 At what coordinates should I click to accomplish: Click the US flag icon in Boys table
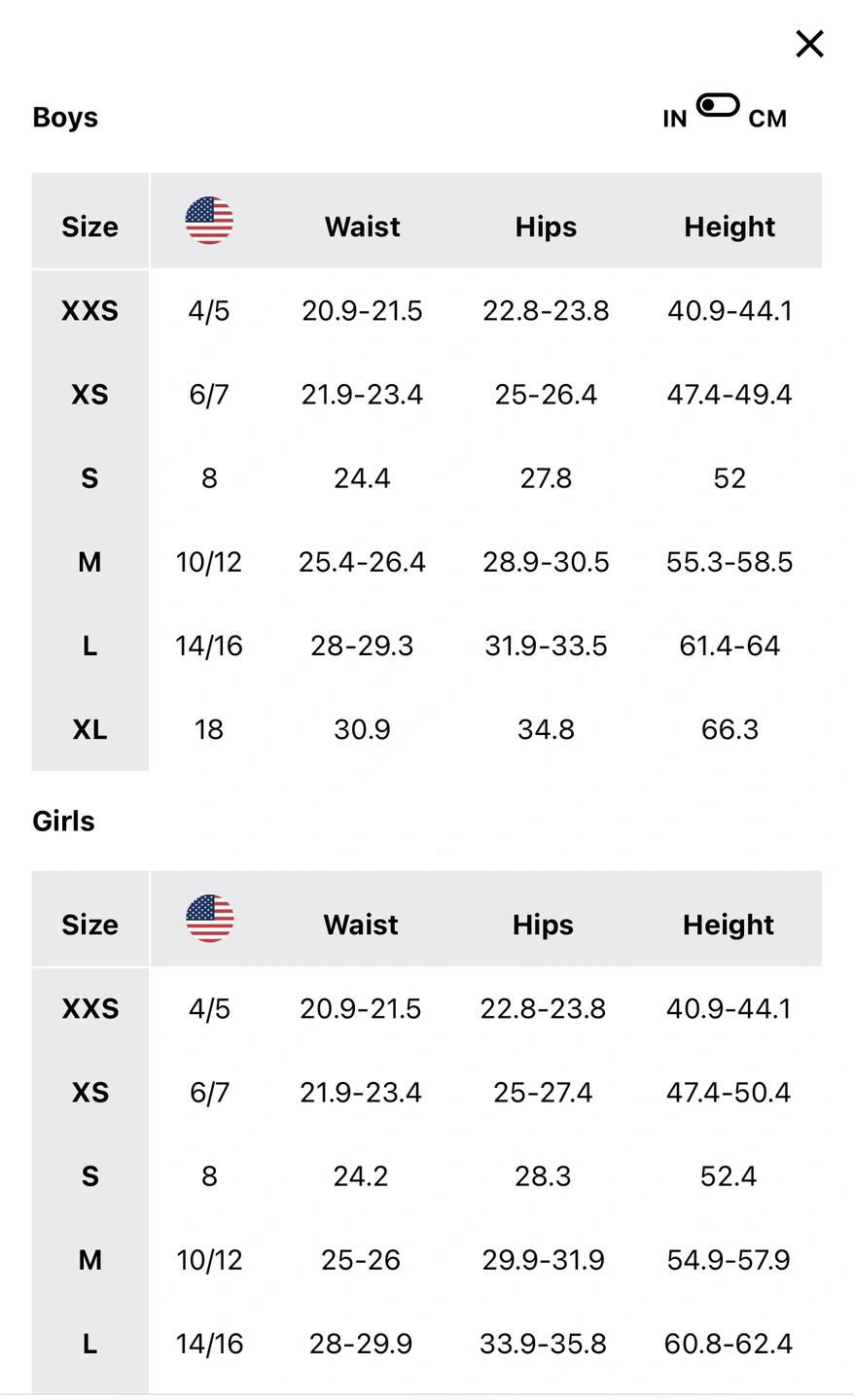point(209,221)
